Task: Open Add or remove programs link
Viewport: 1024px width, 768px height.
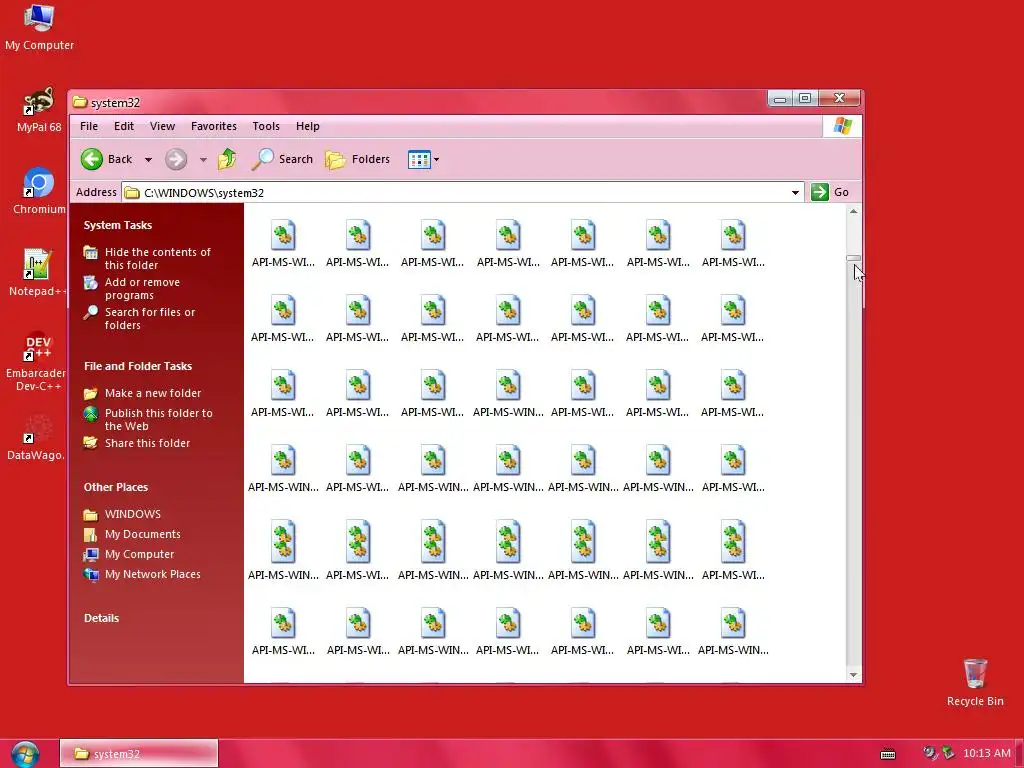Action: coord(142,288)
